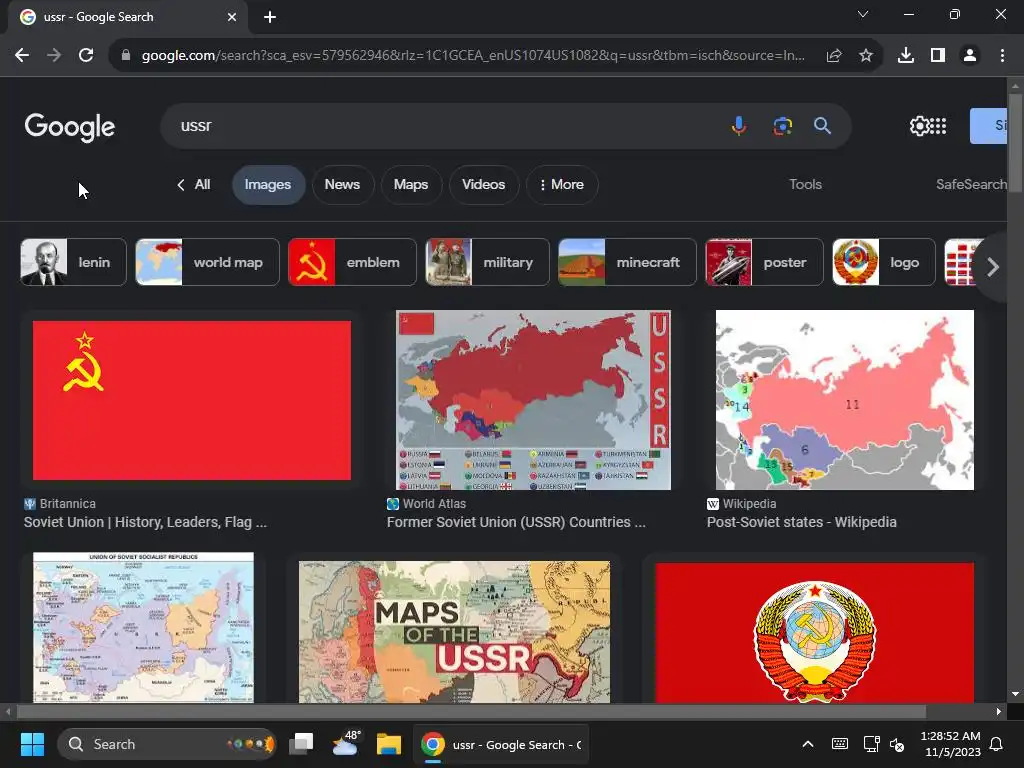Screen dimensions: 1024x768
Task: Open the Windows Start menu
Action: tap(32, 744)
